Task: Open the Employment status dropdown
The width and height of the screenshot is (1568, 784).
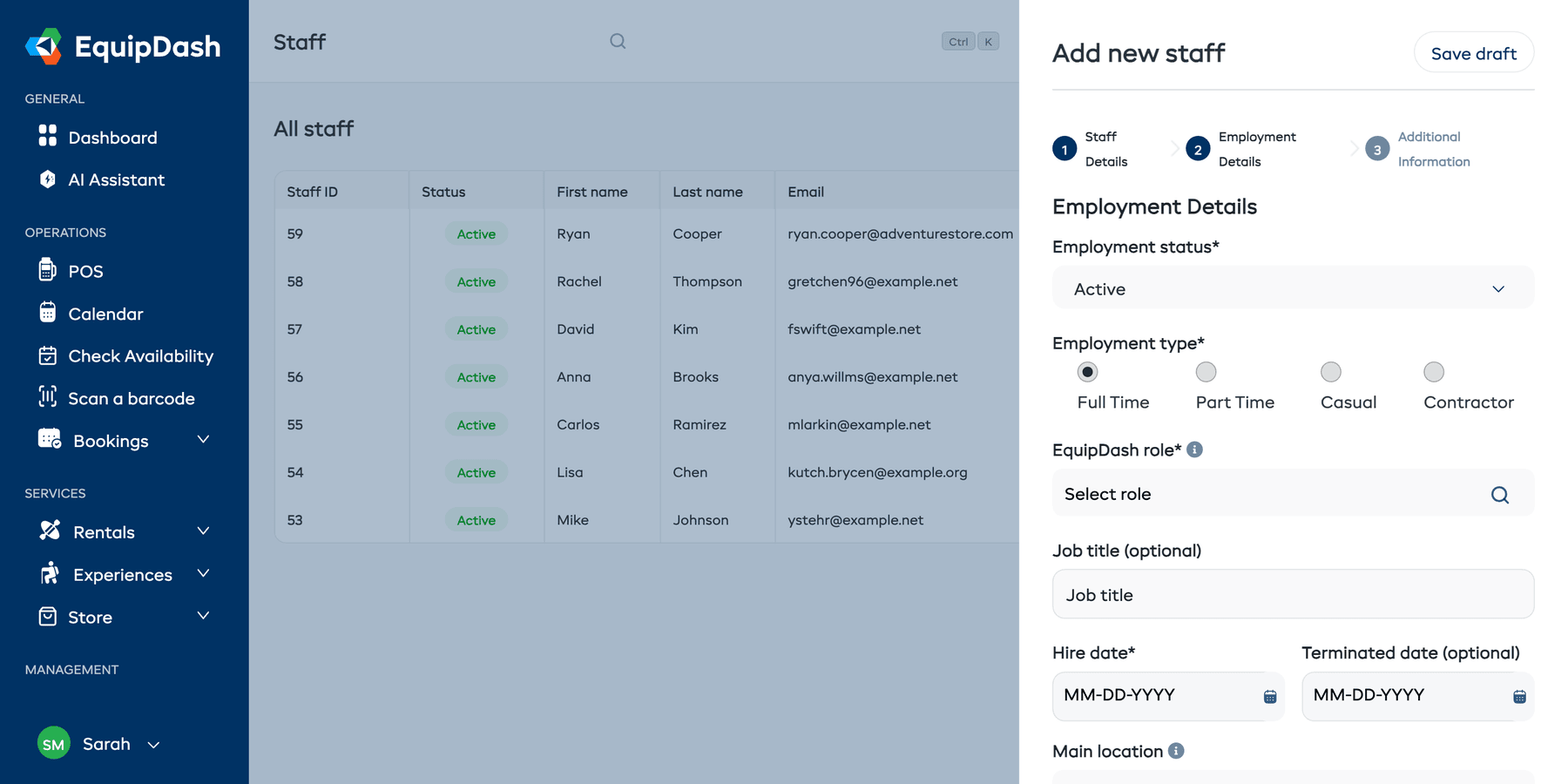Action: (1293, 288)
